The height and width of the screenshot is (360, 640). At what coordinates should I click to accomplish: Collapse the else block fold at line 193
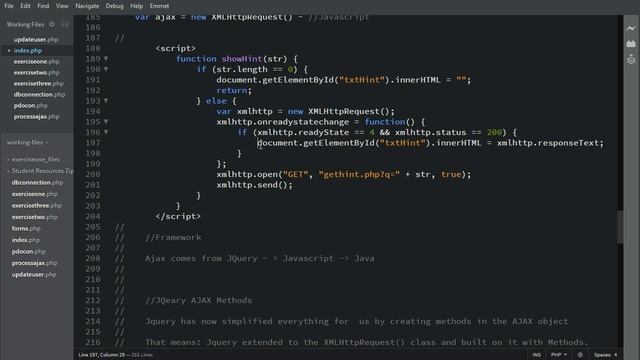pos(106,101)
